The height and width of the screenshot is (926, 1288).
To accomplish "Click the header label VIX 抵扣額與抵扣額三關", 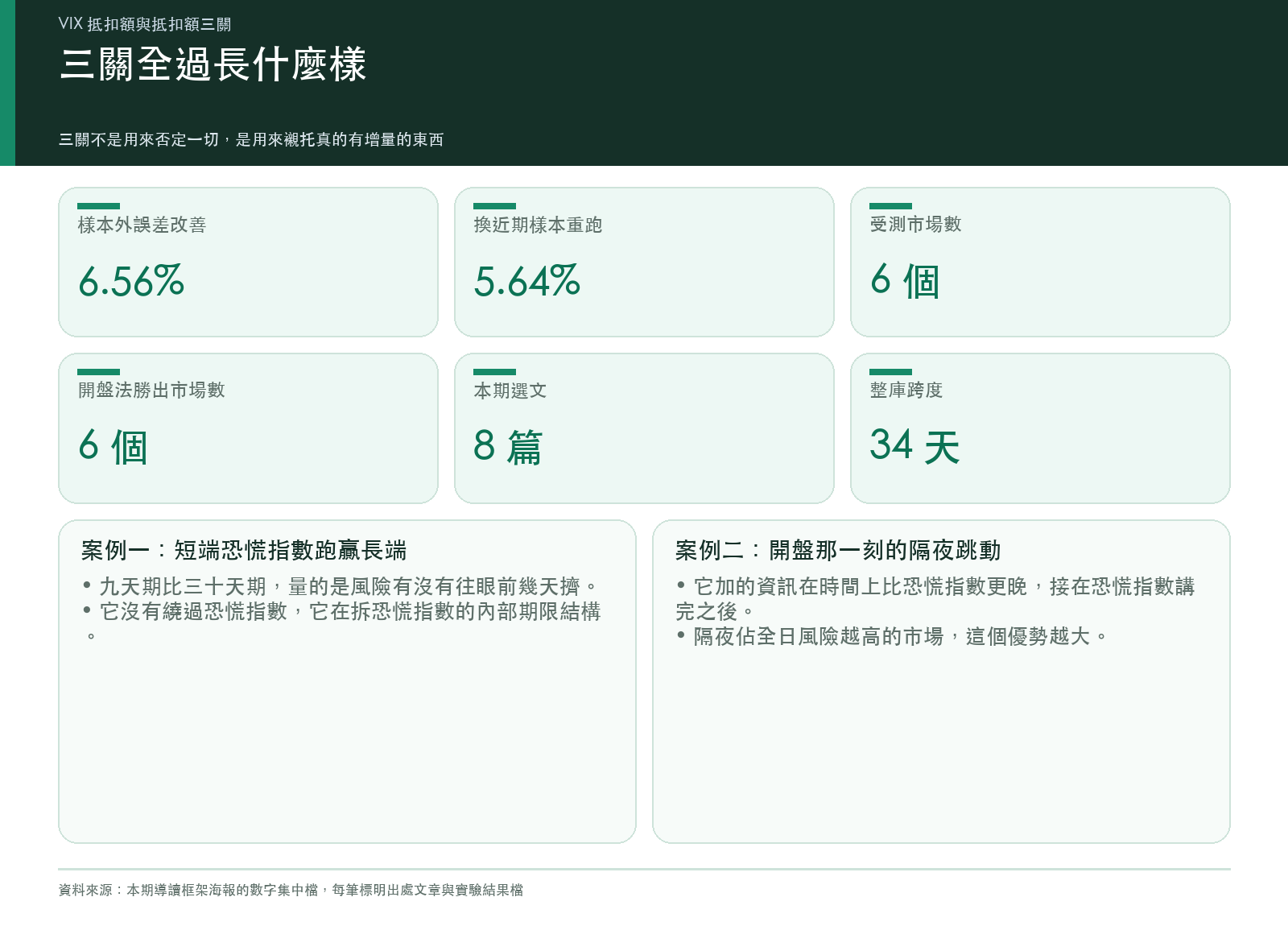I will 145,24.
